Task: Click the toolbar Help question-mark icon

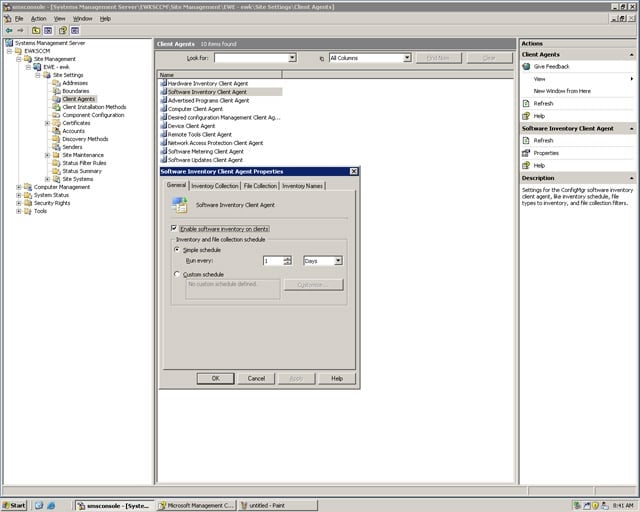Action: click(x=62, y=31)
